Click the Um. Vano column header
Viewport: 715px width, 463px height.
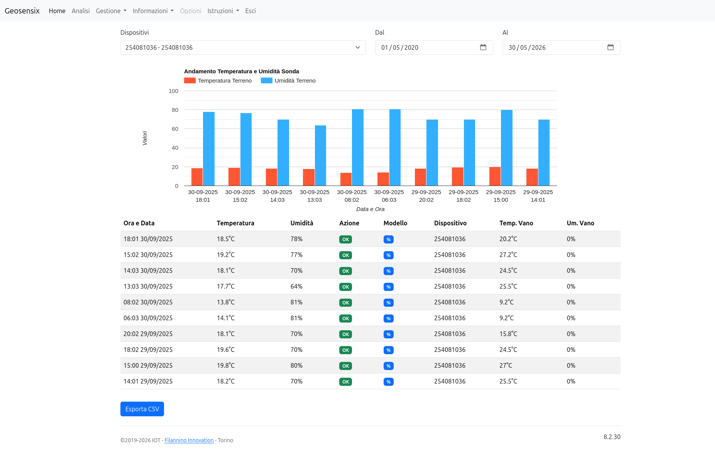pyautogui.click(x=580, y=224)
